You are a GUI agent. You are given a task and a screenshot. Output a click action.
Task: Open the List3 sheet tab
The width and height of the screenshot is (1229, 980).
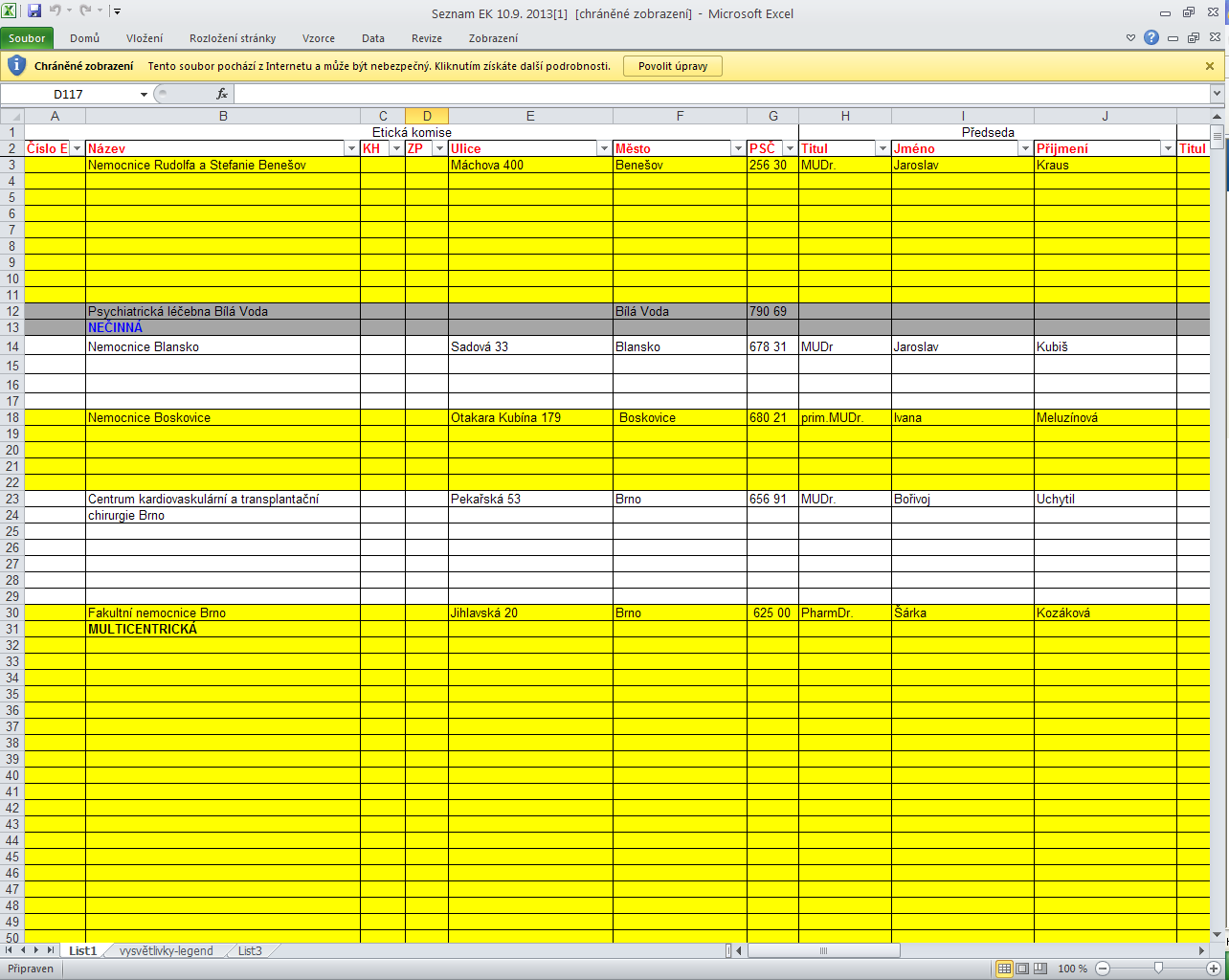click(250, 950)
